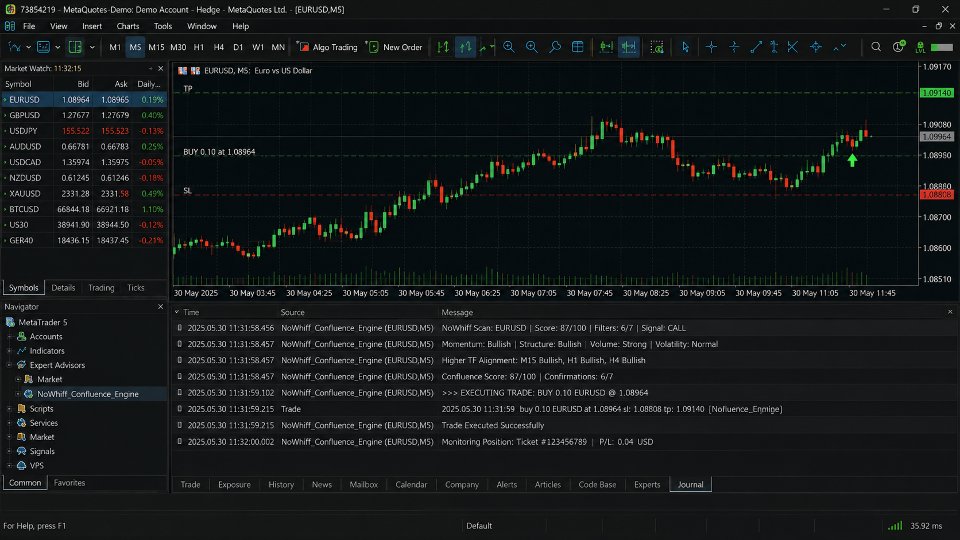Click the Algo Trading button
Screen dimensions: 960x540
(327, 47)
